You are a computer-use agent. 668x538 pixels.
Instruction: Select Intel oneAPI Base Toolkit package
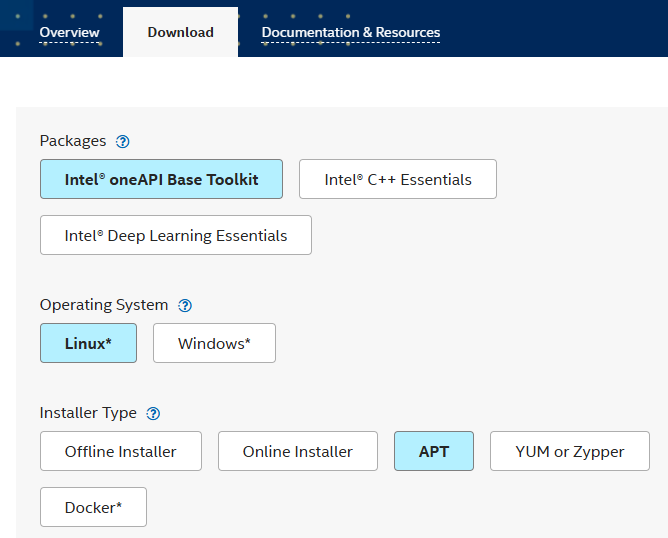point(161,179)
